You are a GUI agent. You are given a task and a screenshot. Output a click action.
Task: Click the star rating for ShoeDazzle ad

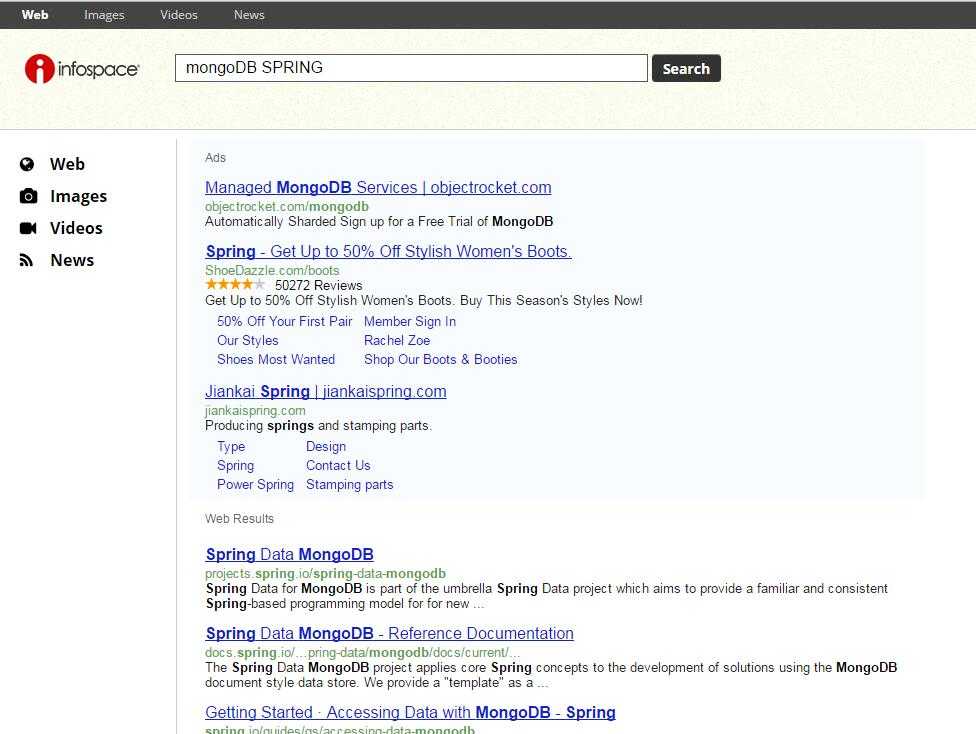(235, 285)
